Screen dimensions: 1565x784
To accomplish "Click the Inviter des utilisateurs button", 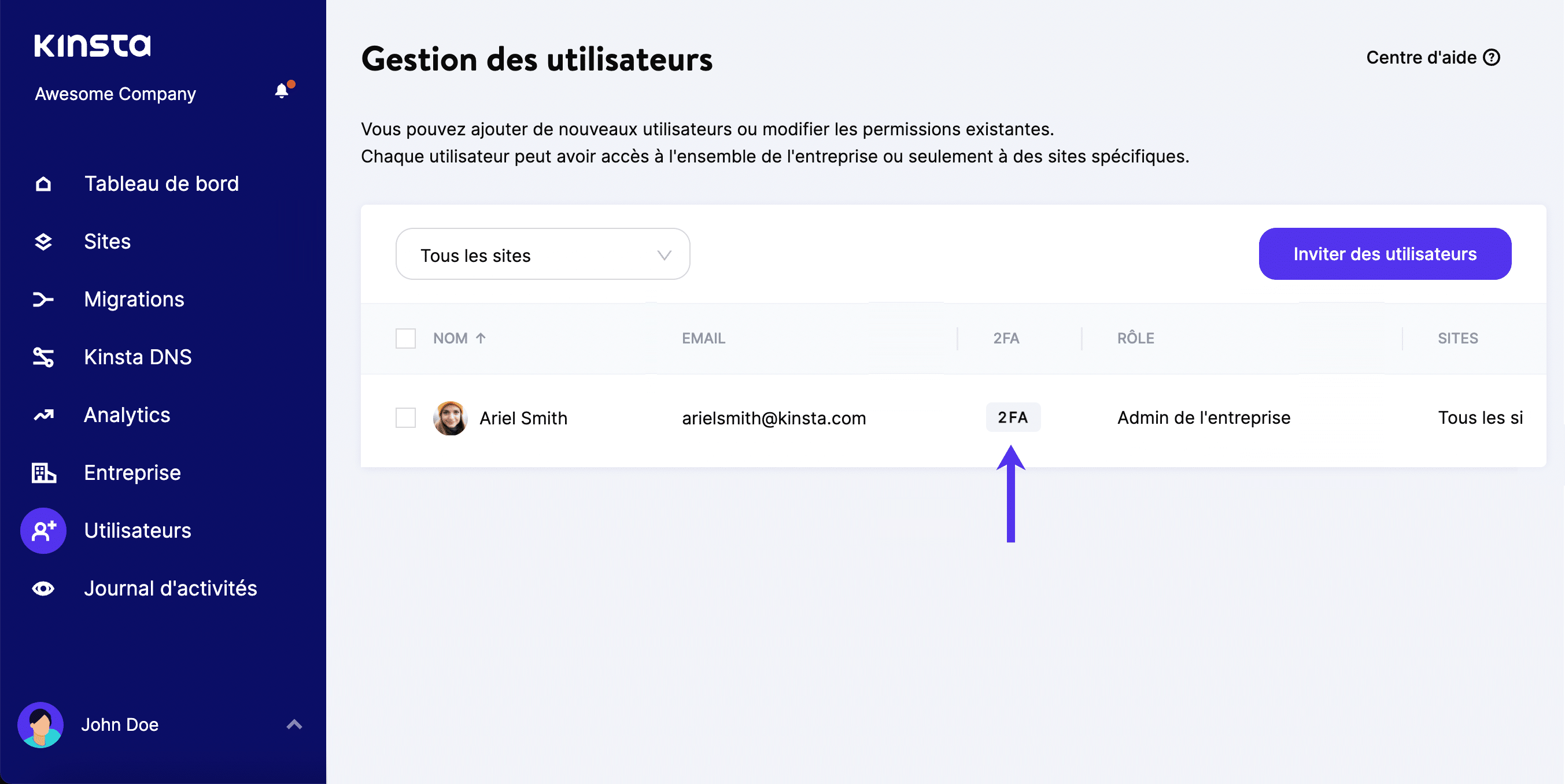I will 1385,254.
